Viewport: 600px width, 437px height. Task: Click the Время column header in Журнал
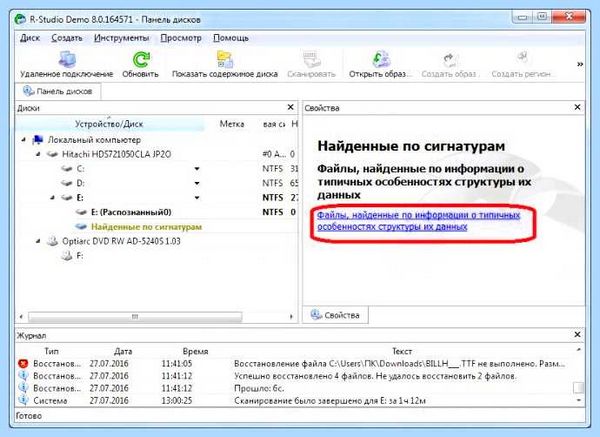click(195, 351)
